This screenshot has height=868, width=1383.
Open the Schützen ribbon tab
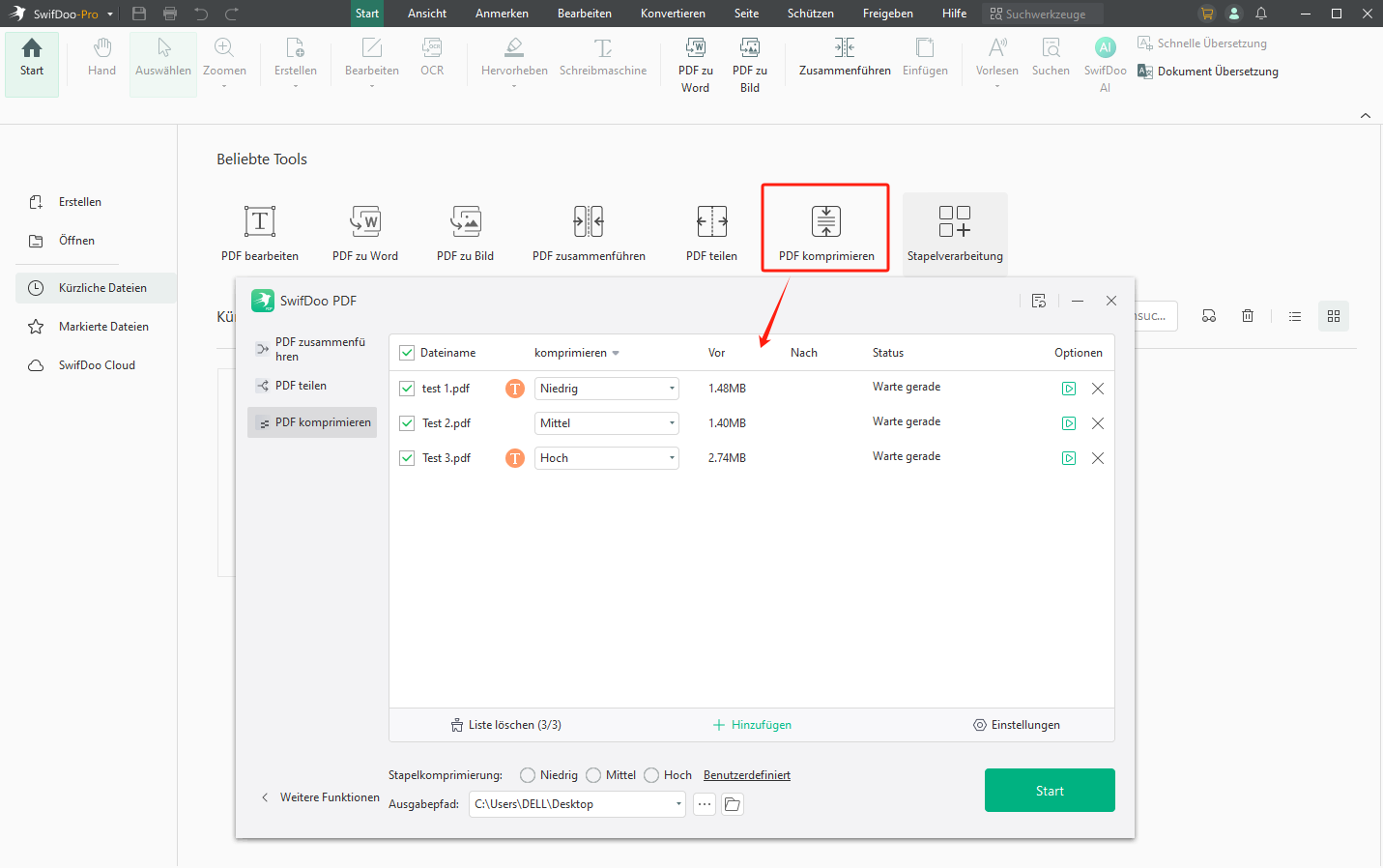point(810,14)
